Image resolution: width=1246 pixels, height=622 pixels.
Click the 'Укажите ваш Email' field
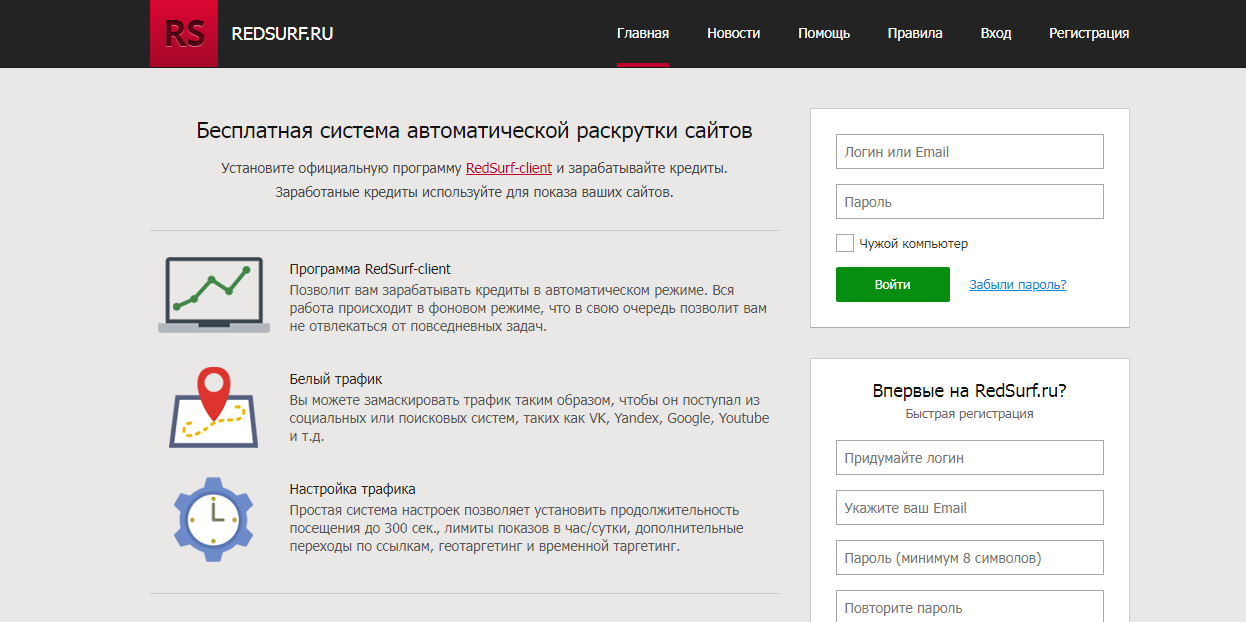[969, 508]
